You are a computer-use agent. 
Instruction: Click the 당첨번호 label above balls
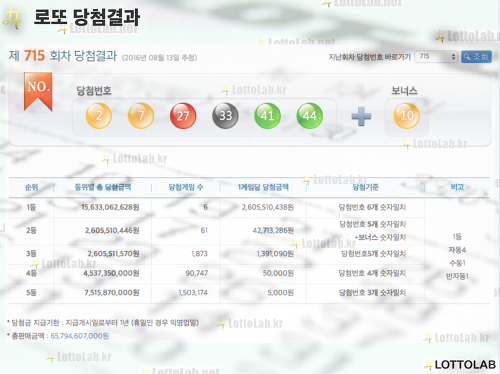pyautogui.click(x=94, y=91)
